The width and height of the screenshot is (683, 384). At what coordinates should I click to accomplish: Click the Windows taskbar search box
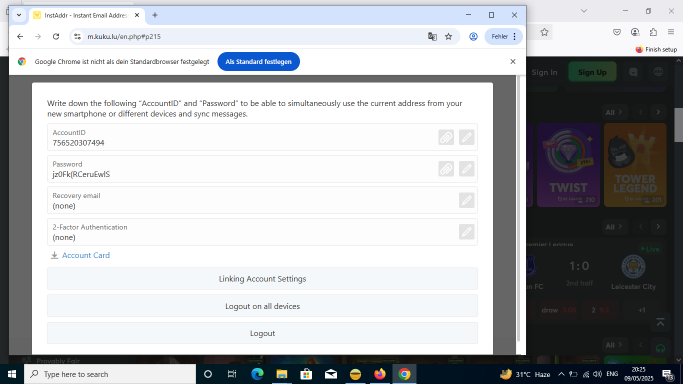pos(110,374)
